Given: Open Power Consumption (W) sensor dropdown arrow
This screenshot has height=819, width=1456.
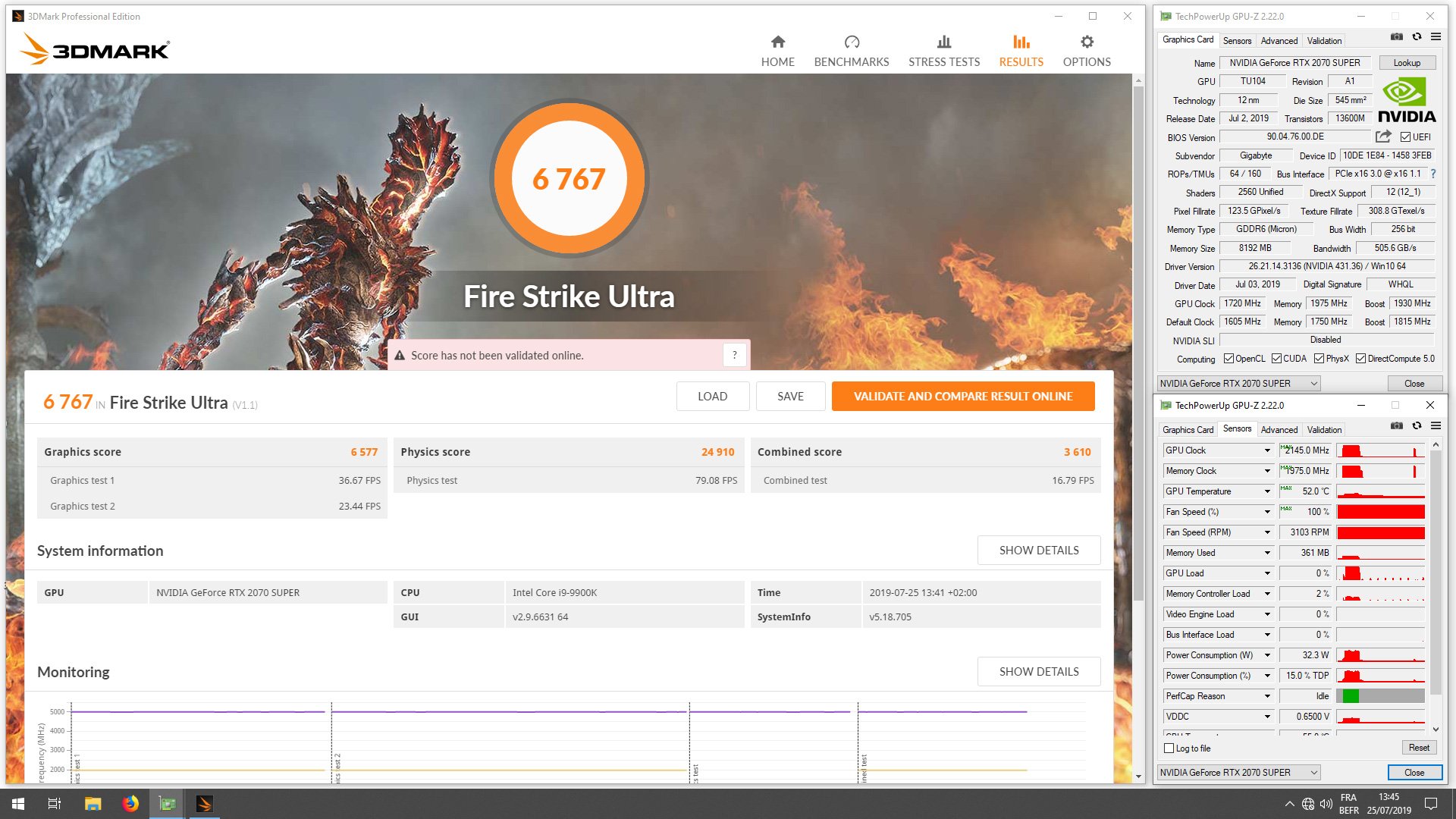Looking at the screenshot, I should pyautogui.click(x=1266, y=655).
